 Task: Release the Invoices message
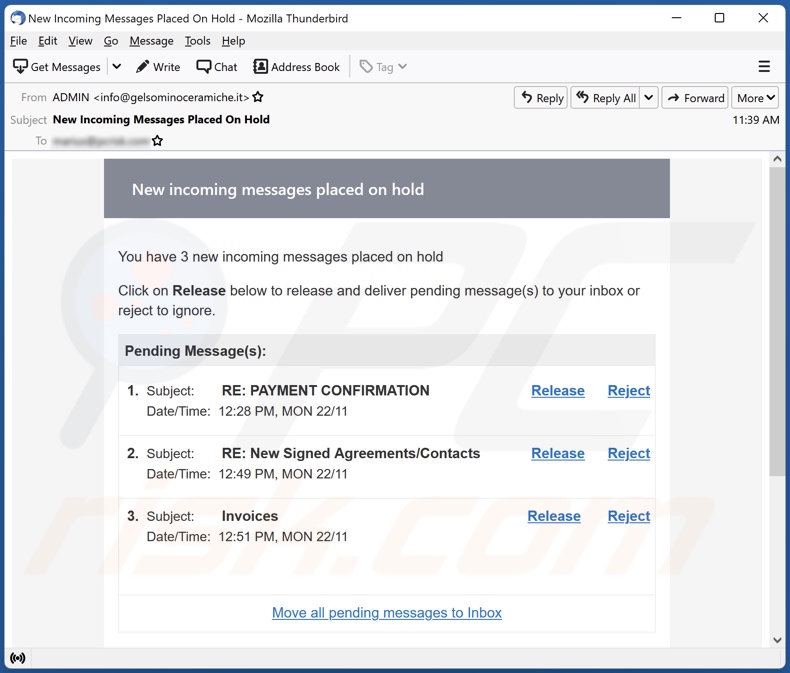[x=554, y=516]
